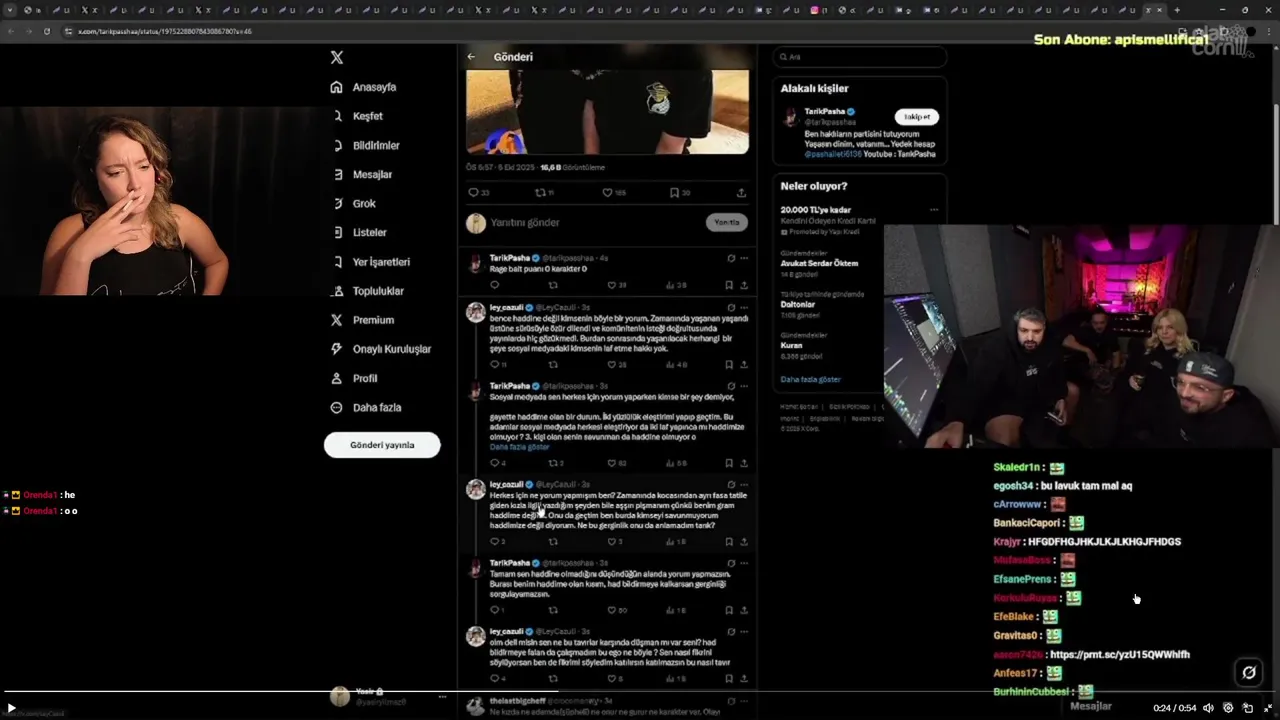Reload the browser page
Image resolution: width=1280 pixels, height=720 pixels.
(47, 31)
